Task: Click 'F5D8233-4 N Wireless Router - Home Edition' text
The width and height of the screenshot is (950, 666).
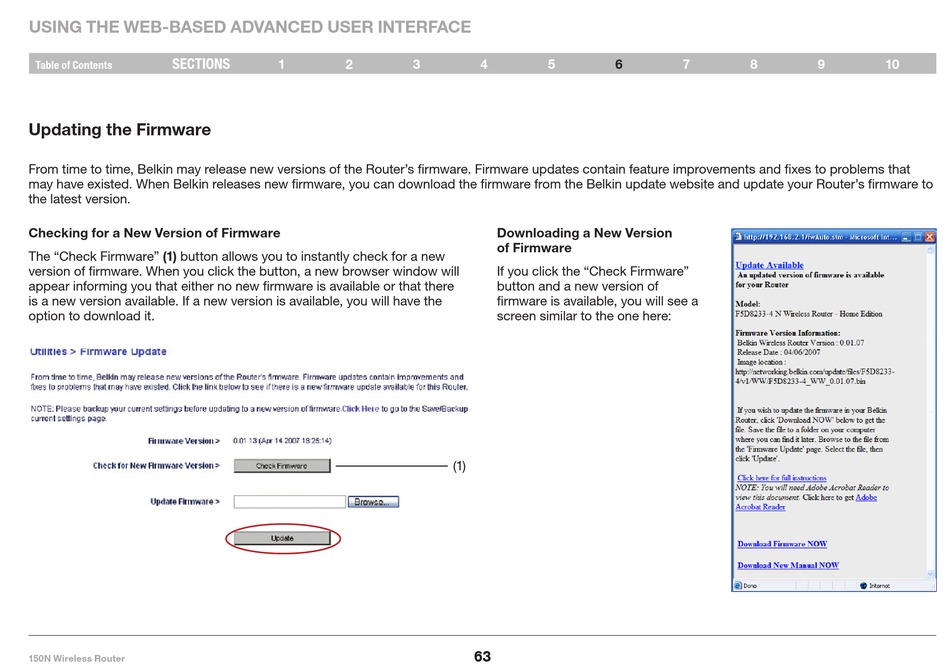Action: click(809, 314)
